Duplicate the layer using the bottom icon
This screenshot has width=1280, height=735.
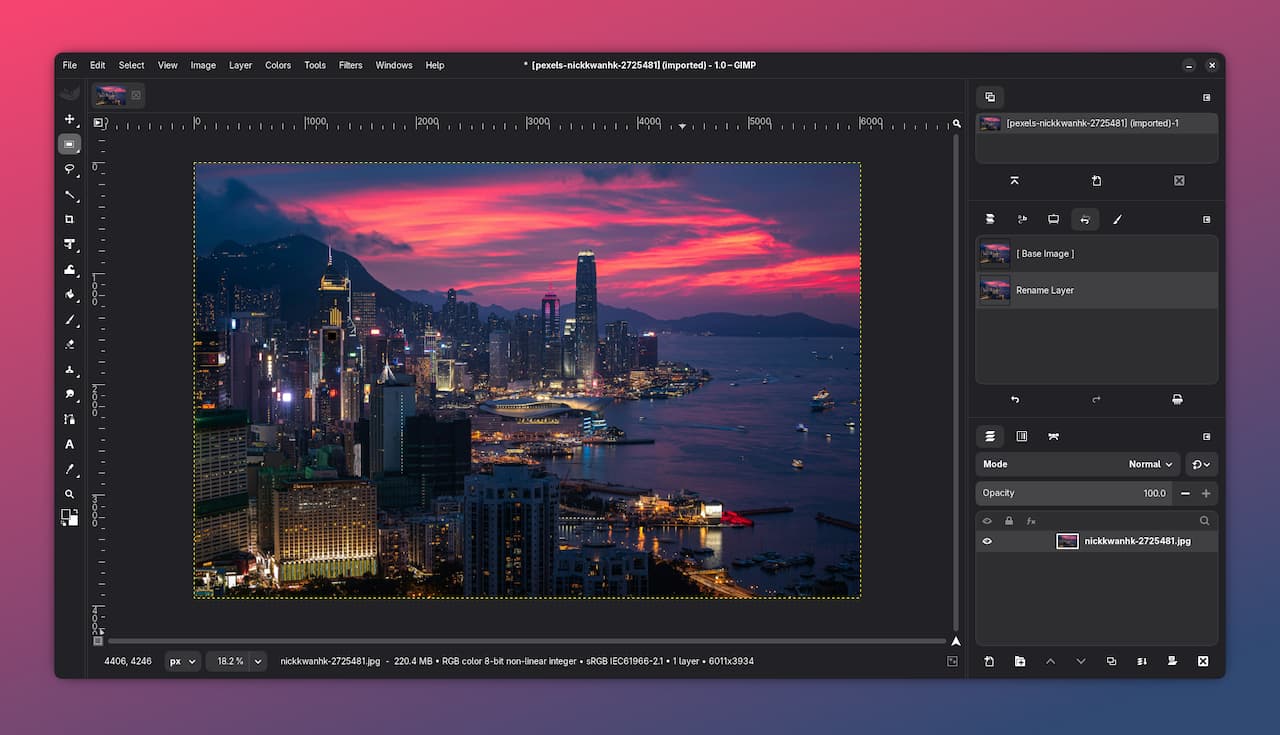[1111, 661]
